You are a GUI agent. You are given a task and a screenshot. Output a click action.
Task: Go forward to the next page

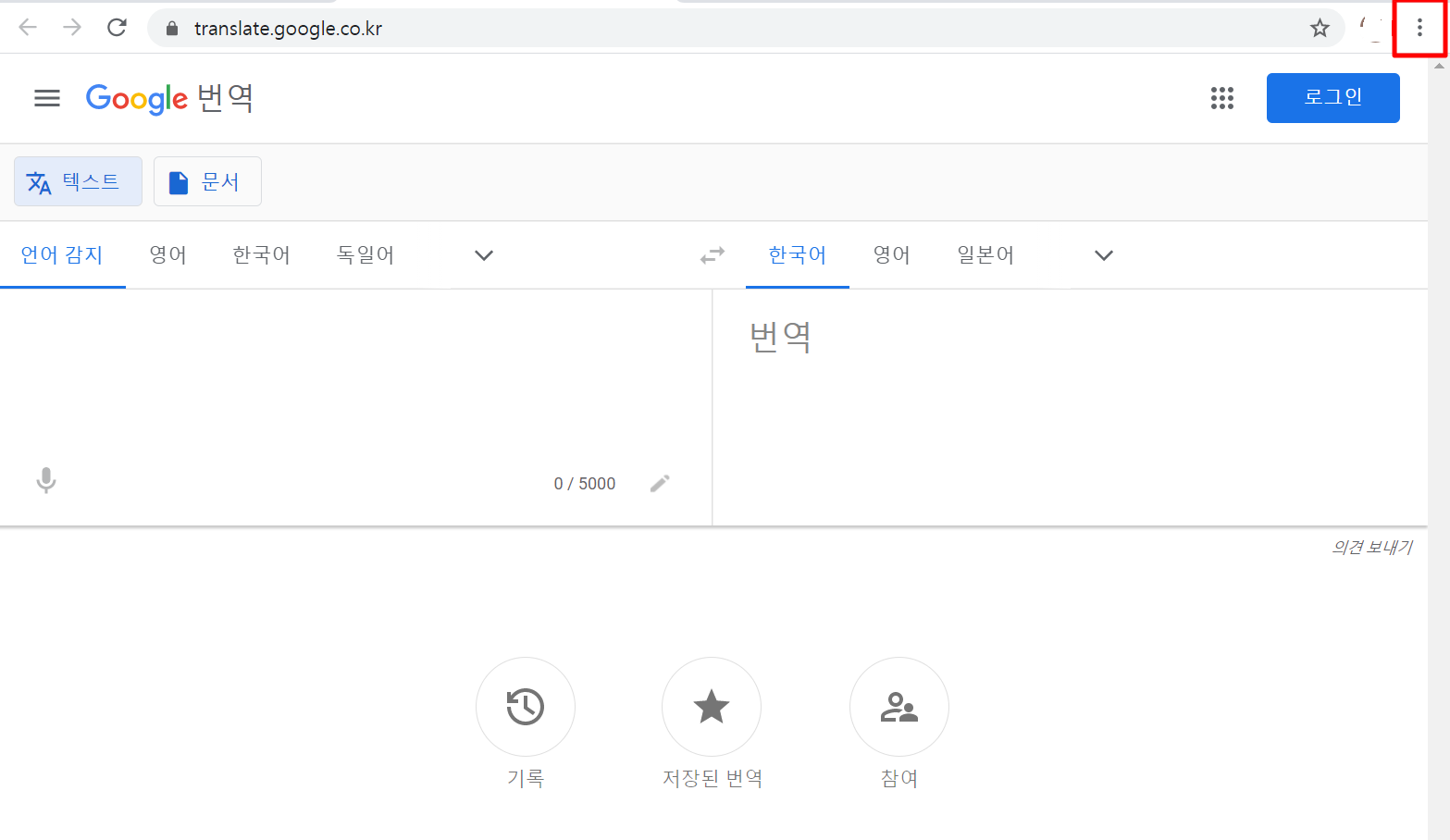[72, 28]
